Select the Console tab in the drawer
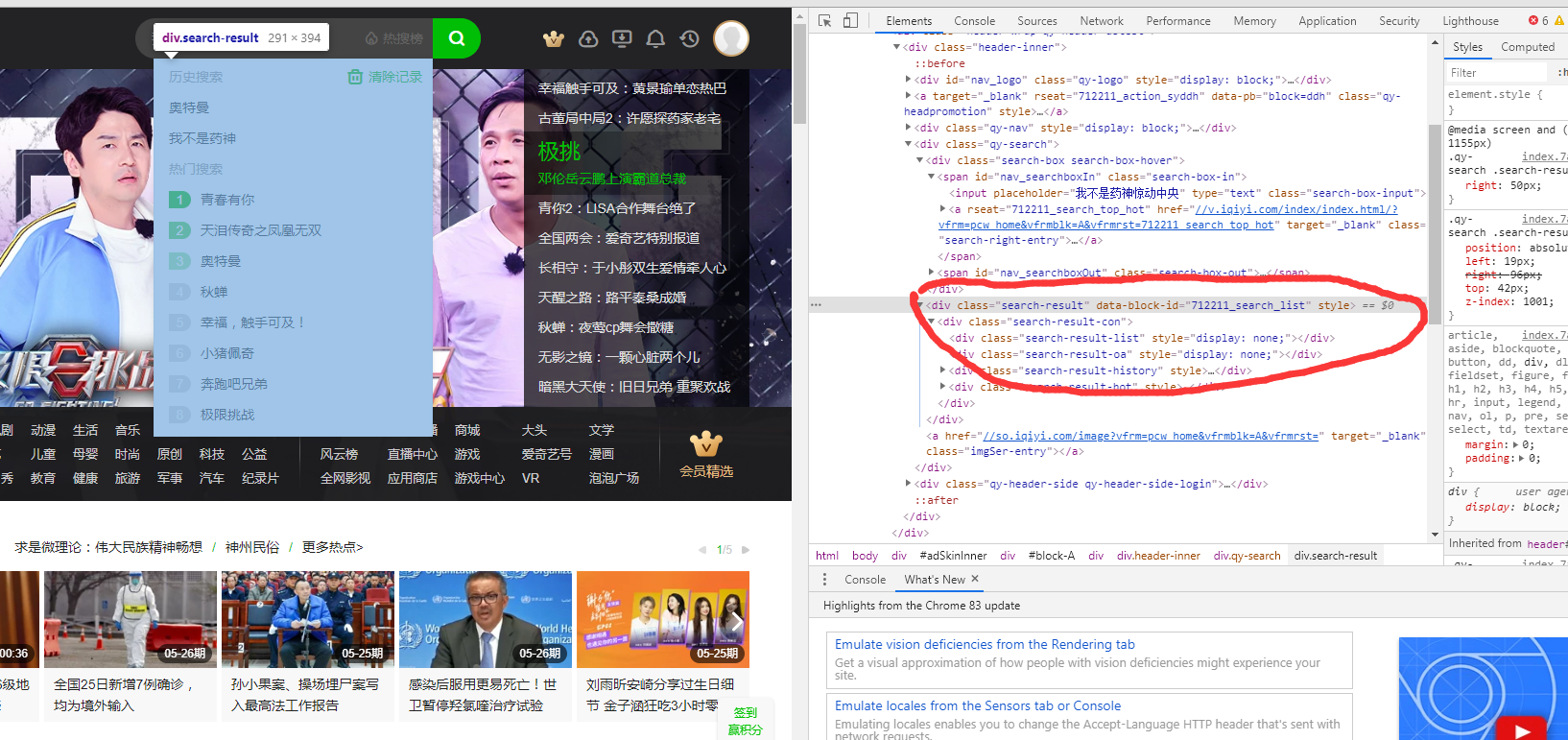 (865, 579)
